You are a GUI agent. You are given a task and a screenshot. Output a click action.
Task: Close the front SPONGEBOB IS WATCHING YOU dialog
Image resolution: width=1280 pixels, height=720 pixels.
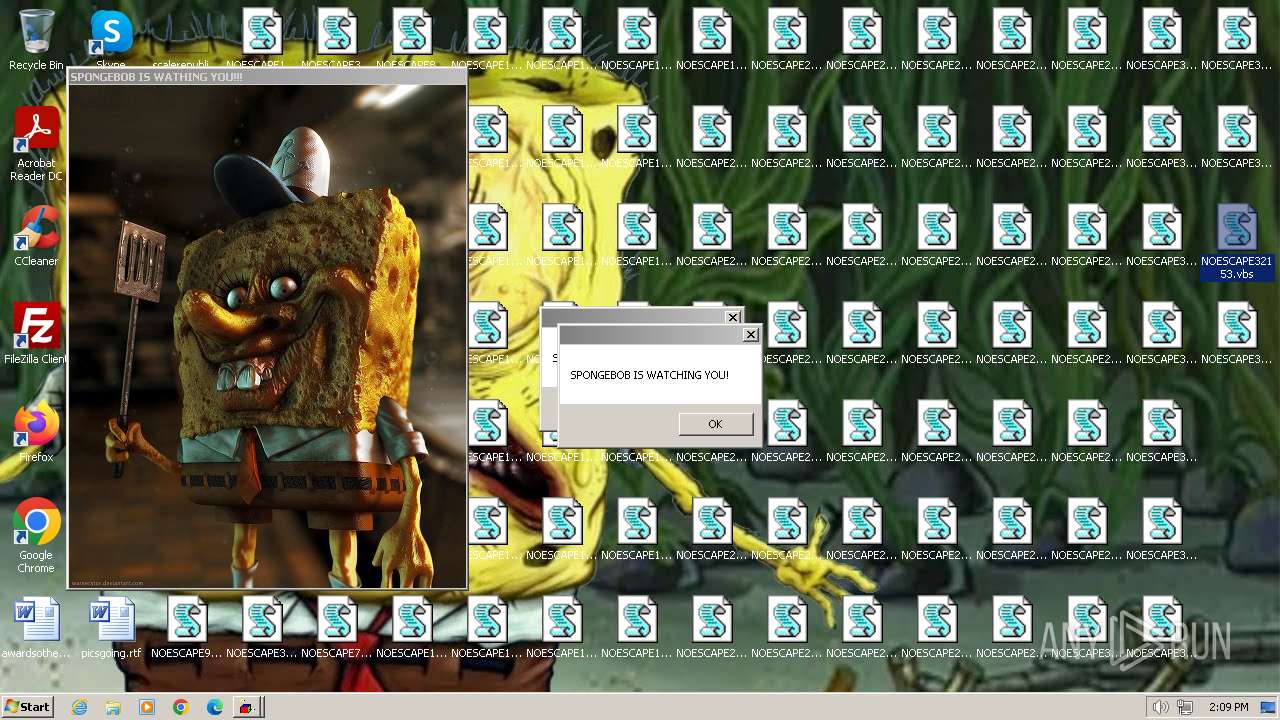click(x=751, y=335)
